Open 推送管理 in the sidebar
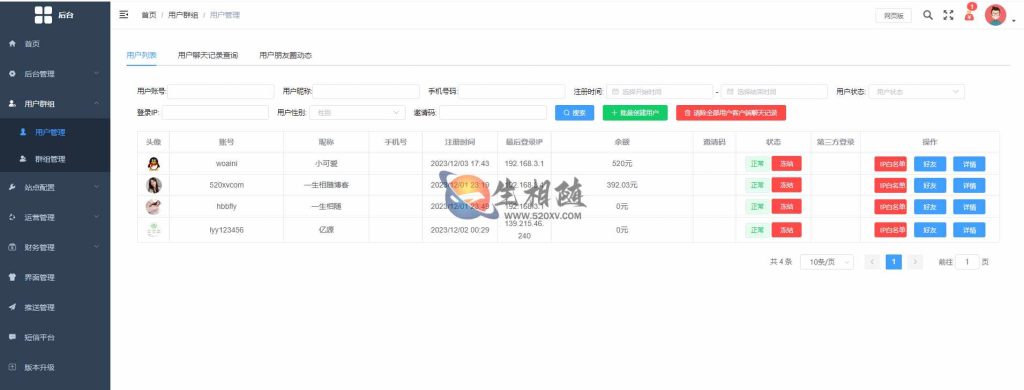1024x390 pixels. (55, 307)
